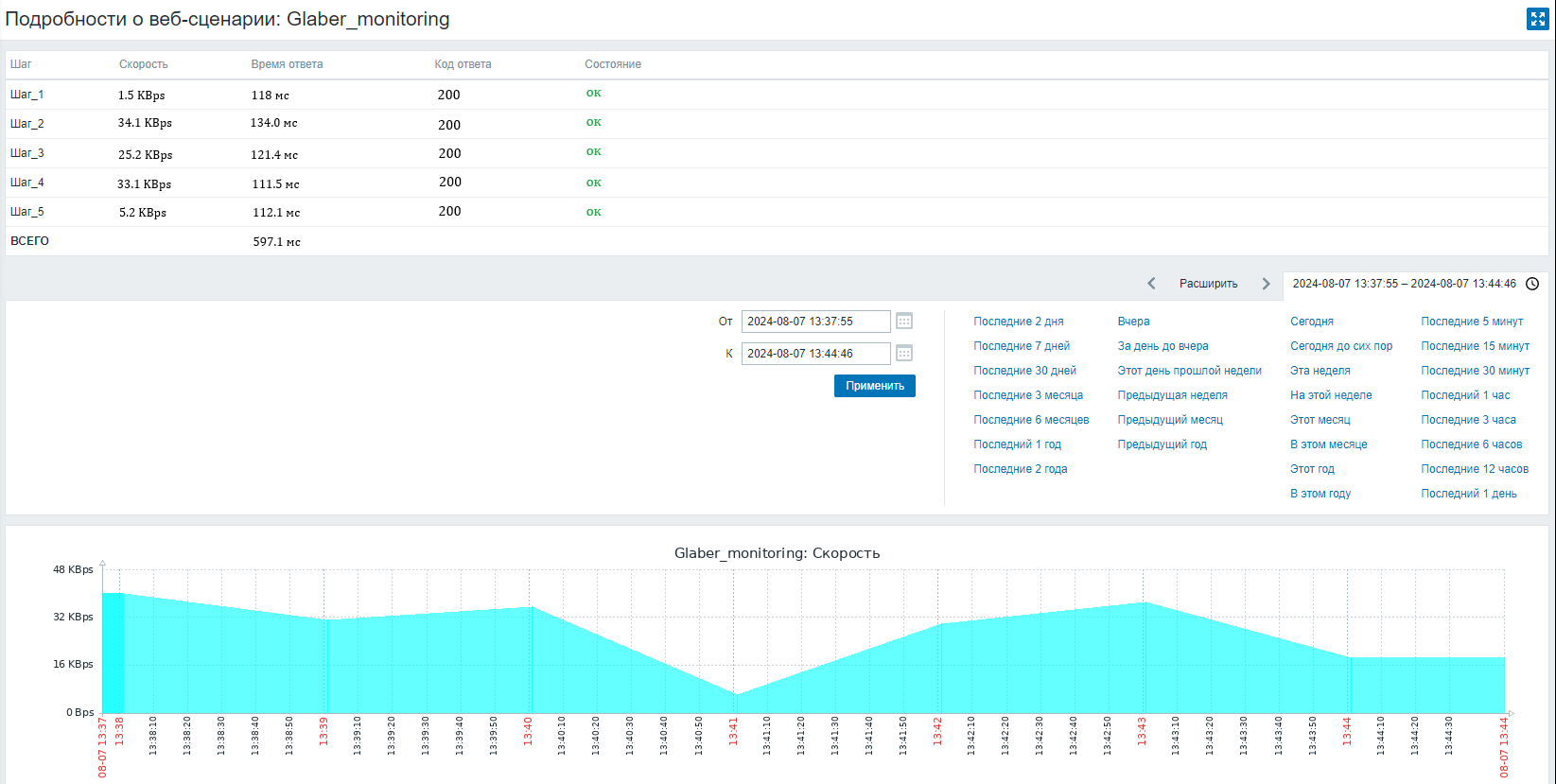Set range to Последние 30 минут
This screenshot has width=1556, height=784.
1476,371
